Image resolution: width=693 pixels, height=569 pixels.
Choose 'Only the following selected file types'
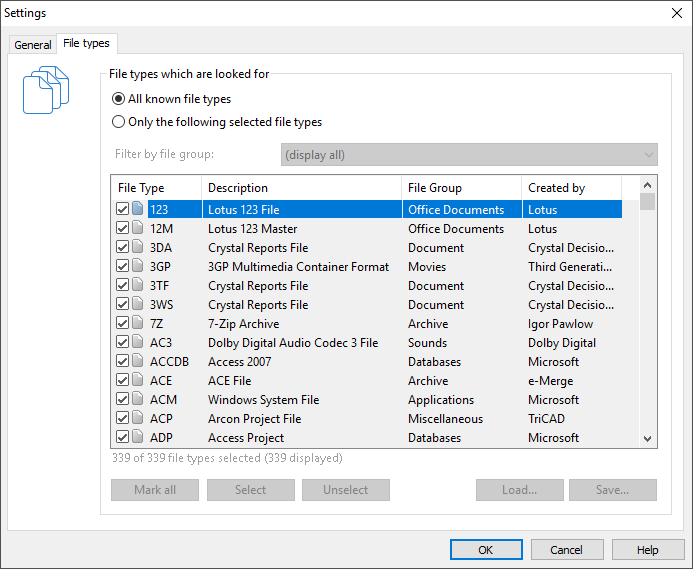pyautogui.click(x=119, y=122)
